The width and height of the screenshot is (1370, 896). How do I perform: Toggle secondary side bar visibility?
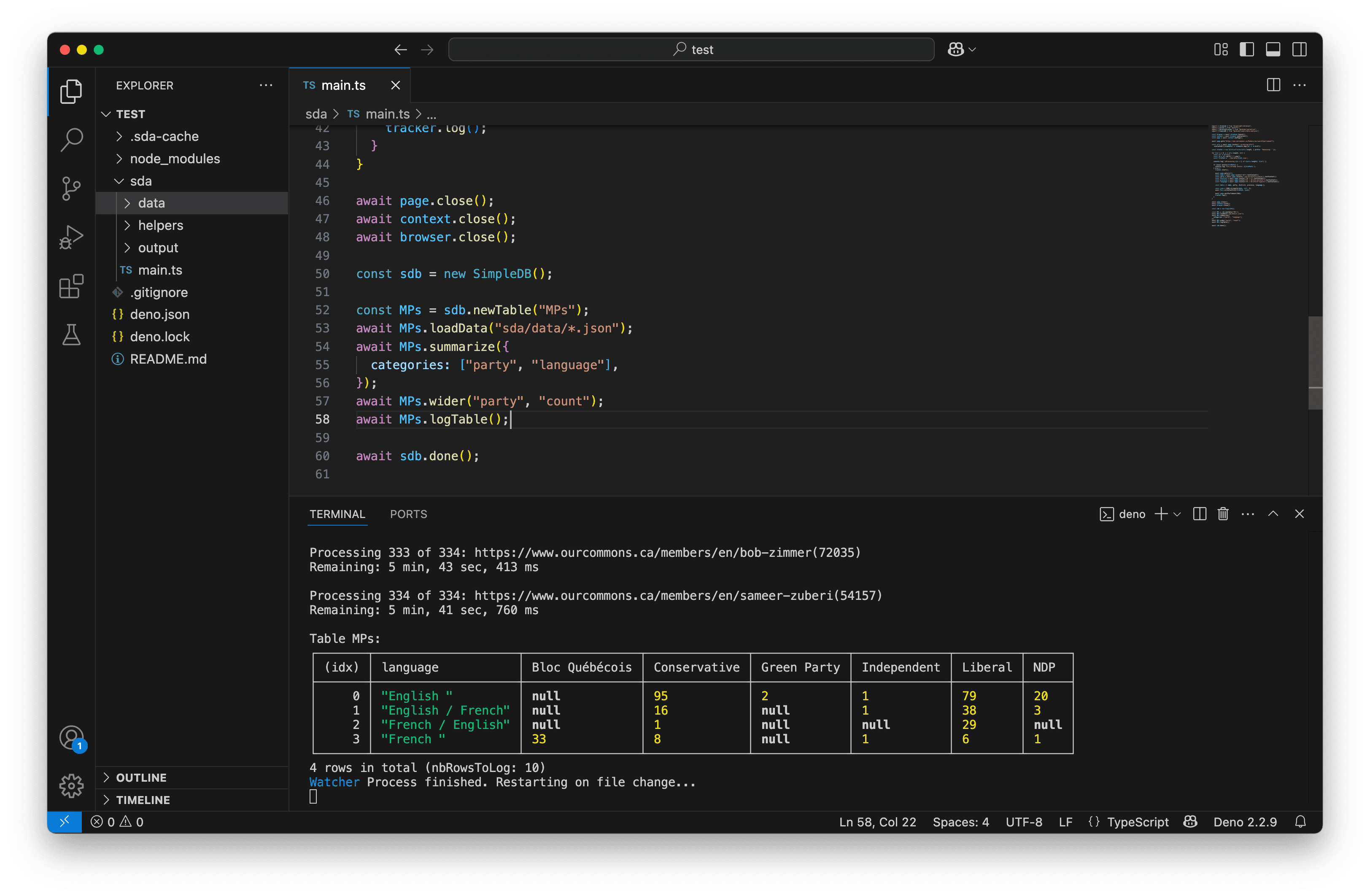(1299, 49)
